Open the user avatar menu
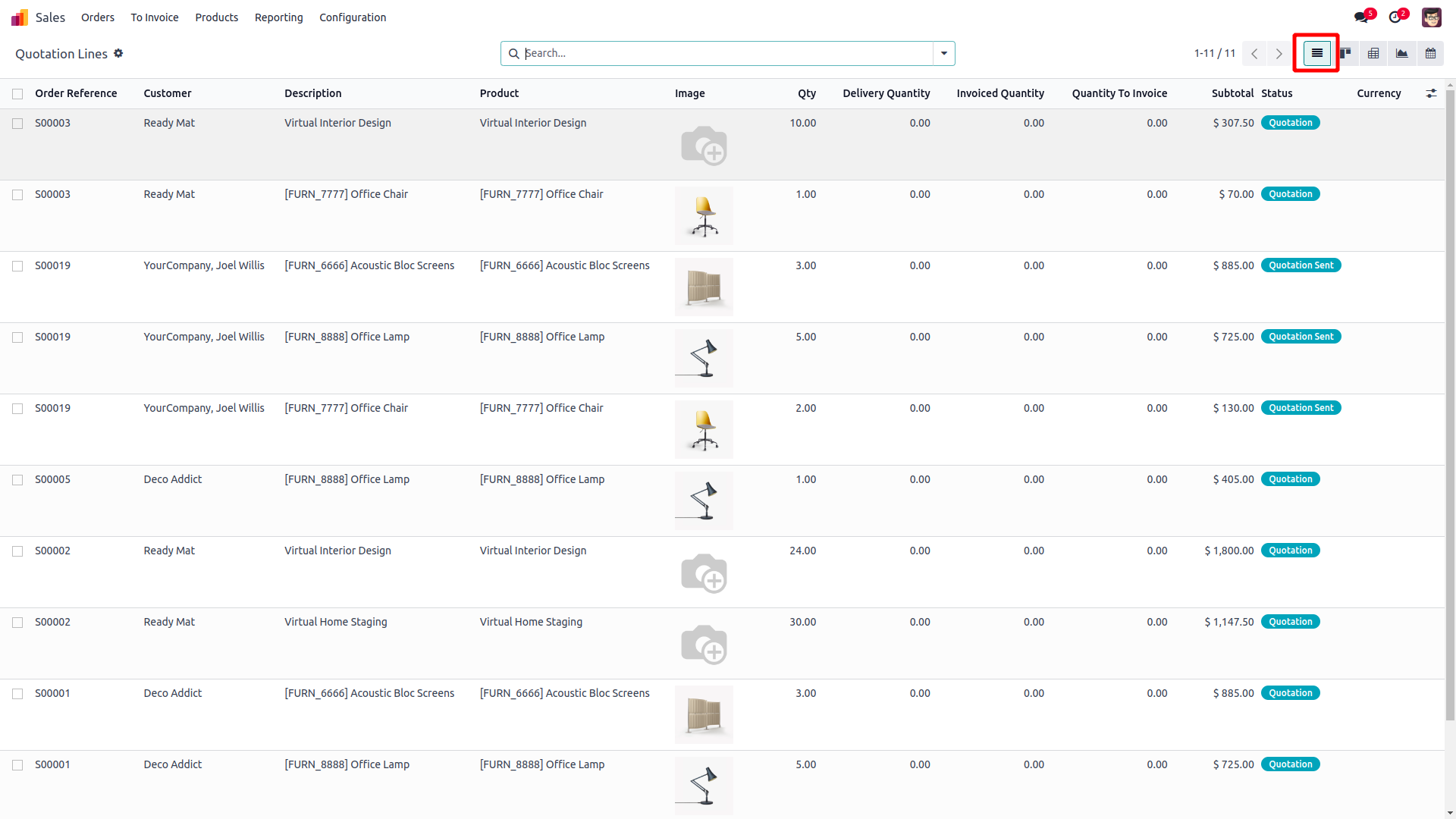1456x819 pixels. pos(1431,17)
